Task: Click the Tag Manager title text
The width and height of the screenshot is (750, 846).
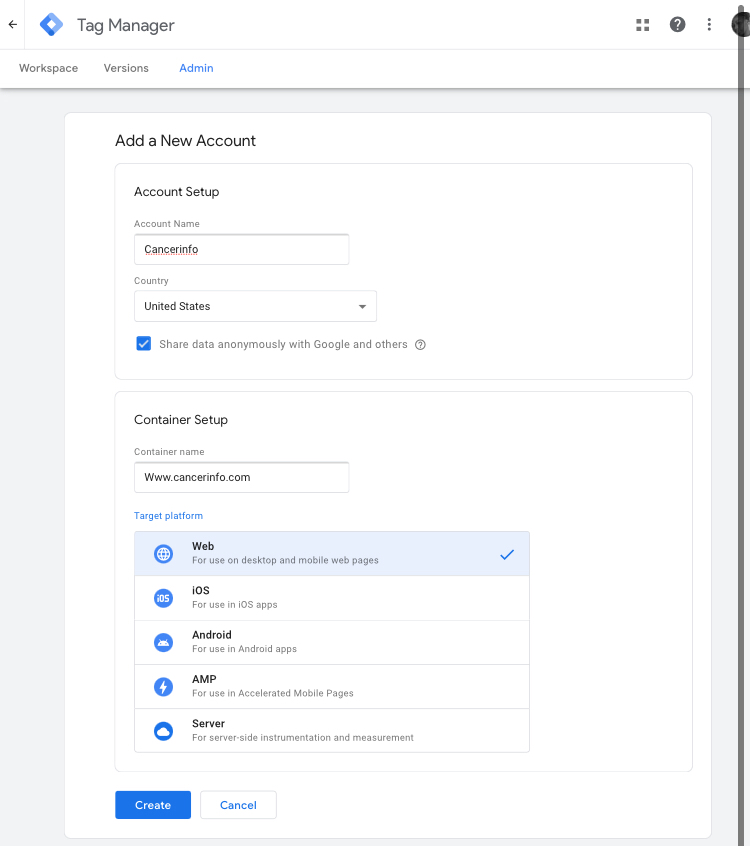Action: coord(126,25)
